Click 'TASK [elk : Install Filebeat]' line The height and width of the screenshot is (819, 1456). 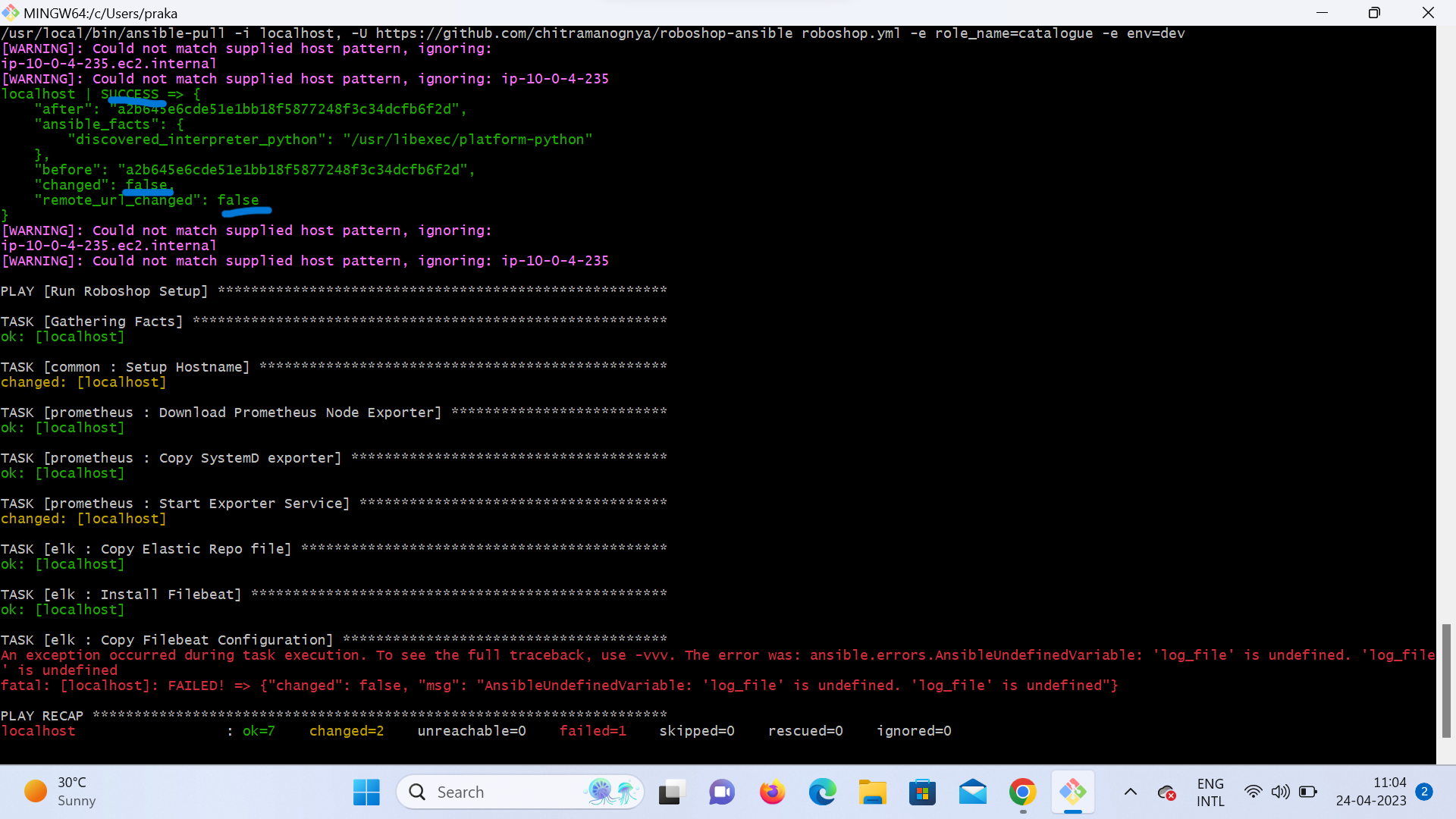coord(334,595)
